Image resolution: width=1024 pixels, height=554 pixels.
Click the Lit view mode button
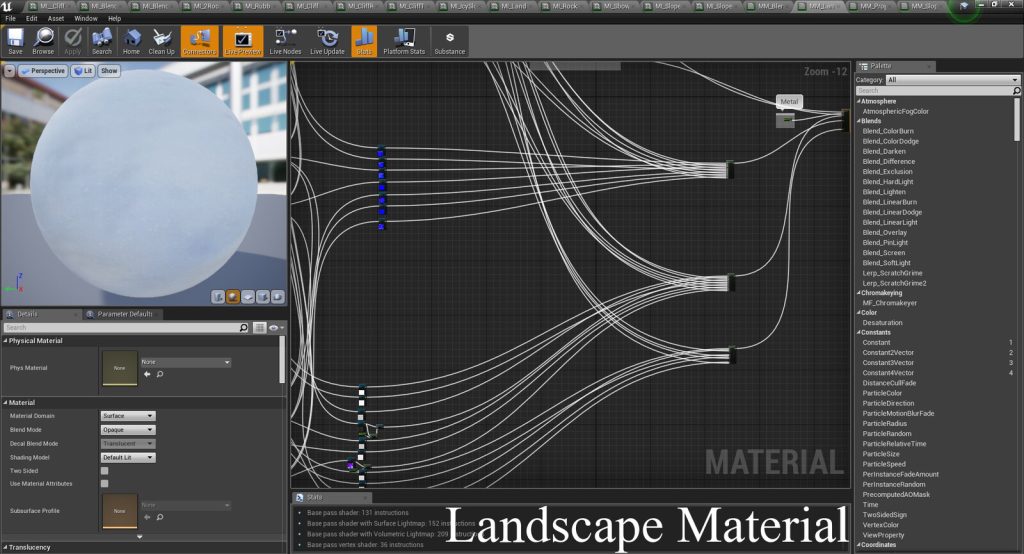coord(83,71)
